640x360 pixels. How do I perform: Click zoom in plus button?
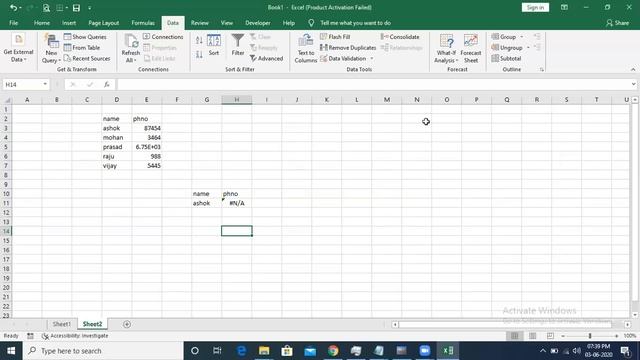[x=616, y=336]
